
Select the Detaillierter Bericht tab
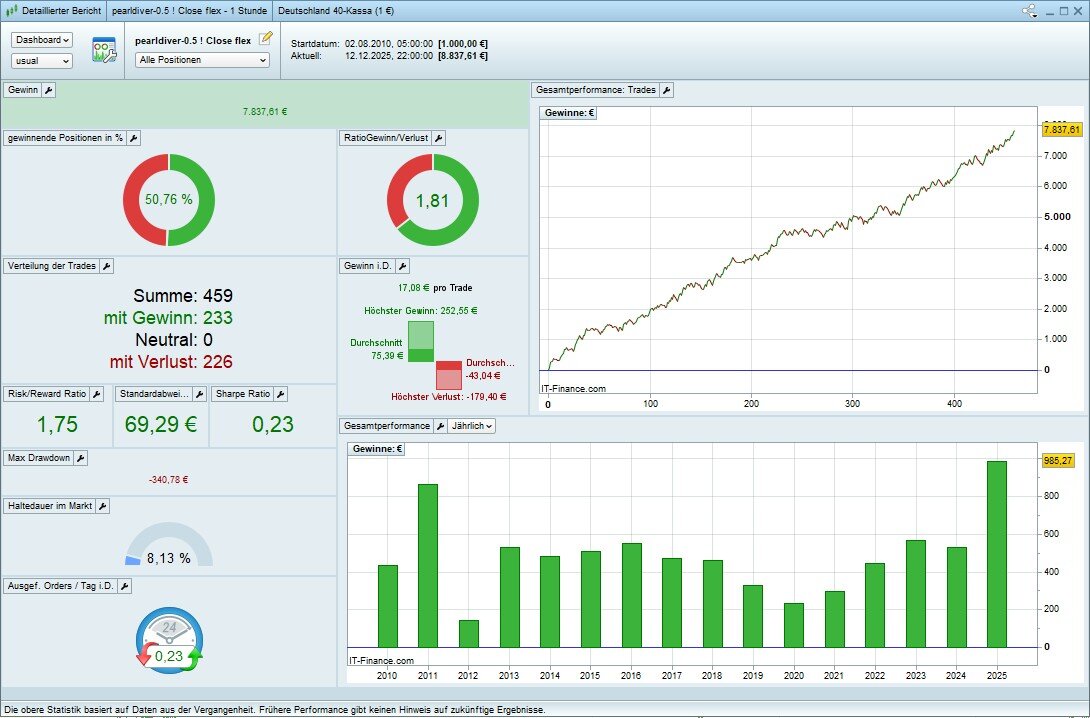(x=51, y=11)
